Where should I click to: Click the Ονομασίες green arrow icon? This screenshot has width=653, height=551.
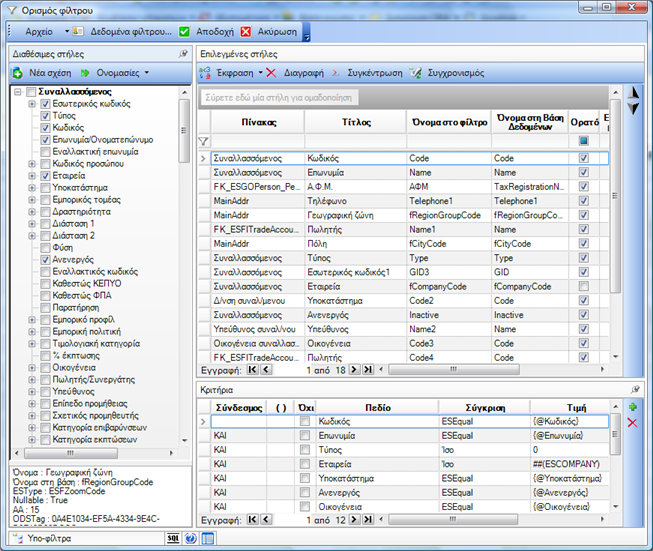85,73
